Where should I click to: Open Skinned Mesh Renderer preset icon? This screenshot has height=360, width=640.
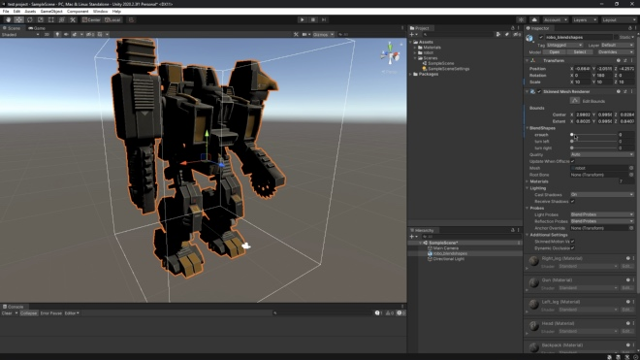(625, 91)
